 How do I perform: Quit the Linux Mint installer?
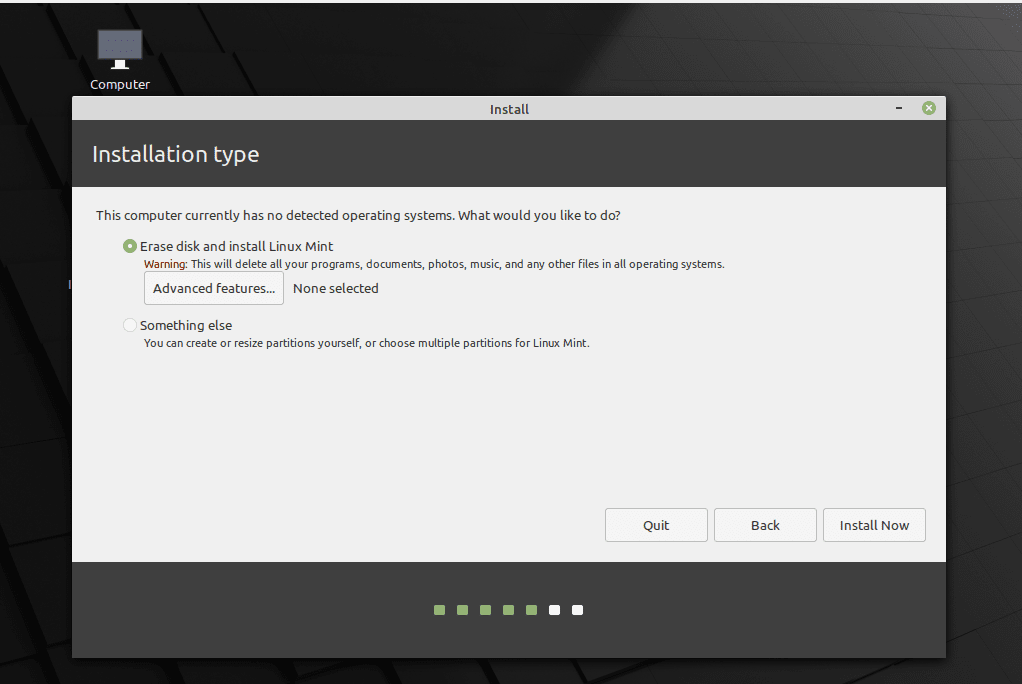click(x=656, y=525)
